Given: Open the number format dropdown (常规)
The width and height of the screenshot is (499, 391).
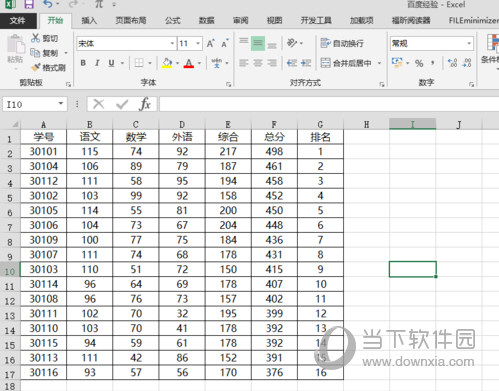Looking at the screenshot, I should pyautogui.click(x=469, y=43).
